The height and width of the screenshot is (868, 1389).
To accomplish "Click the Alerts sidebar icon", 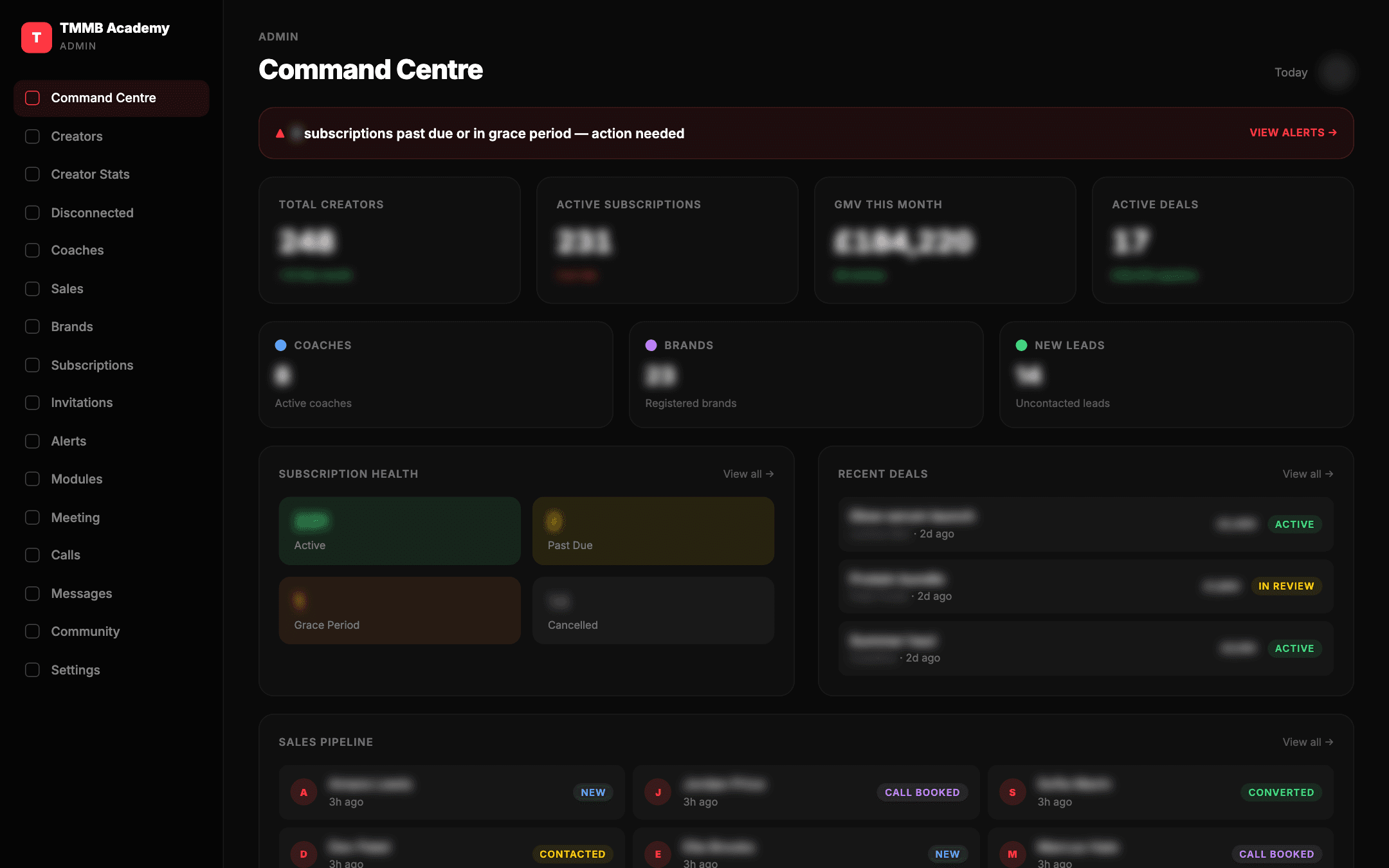I will pyautogui.click(x=32, y=441).
